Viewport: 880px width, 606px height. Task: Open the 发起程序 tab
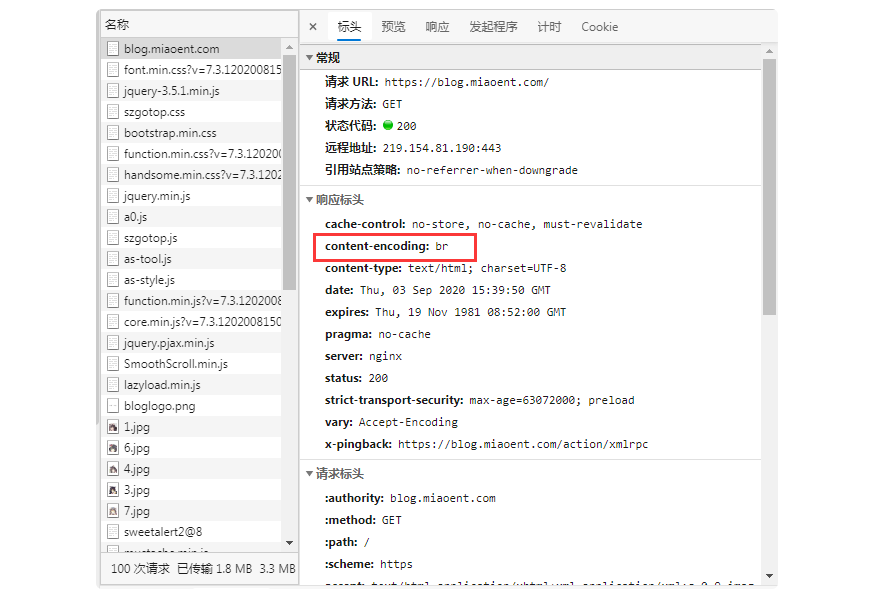pos(493,26)
